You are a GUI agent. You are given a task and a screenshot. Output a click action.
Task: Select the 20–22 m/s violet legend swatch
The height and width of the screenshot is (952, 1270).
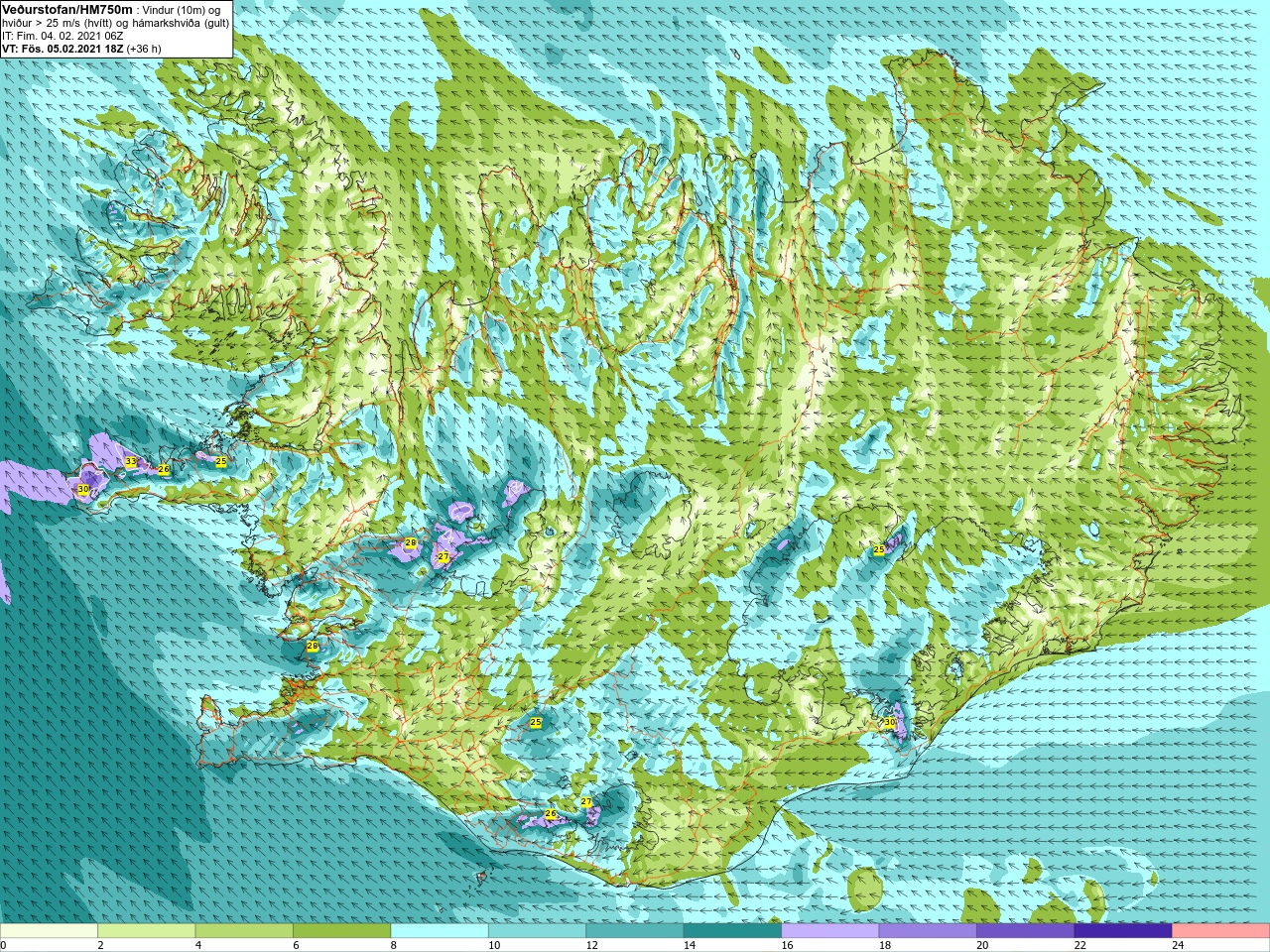tap(1026, 931)
